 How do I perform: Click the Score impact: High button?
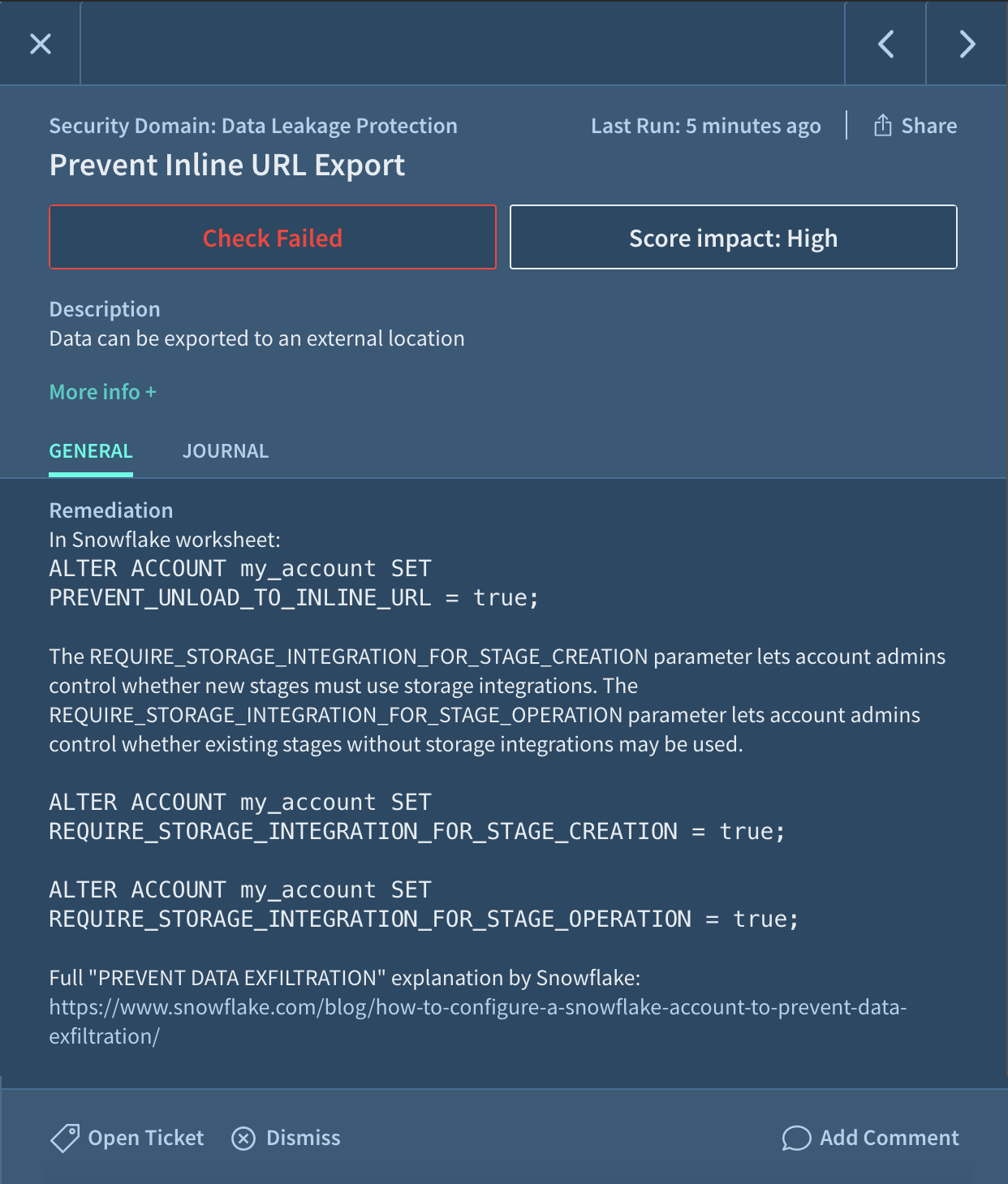point(734,237)
